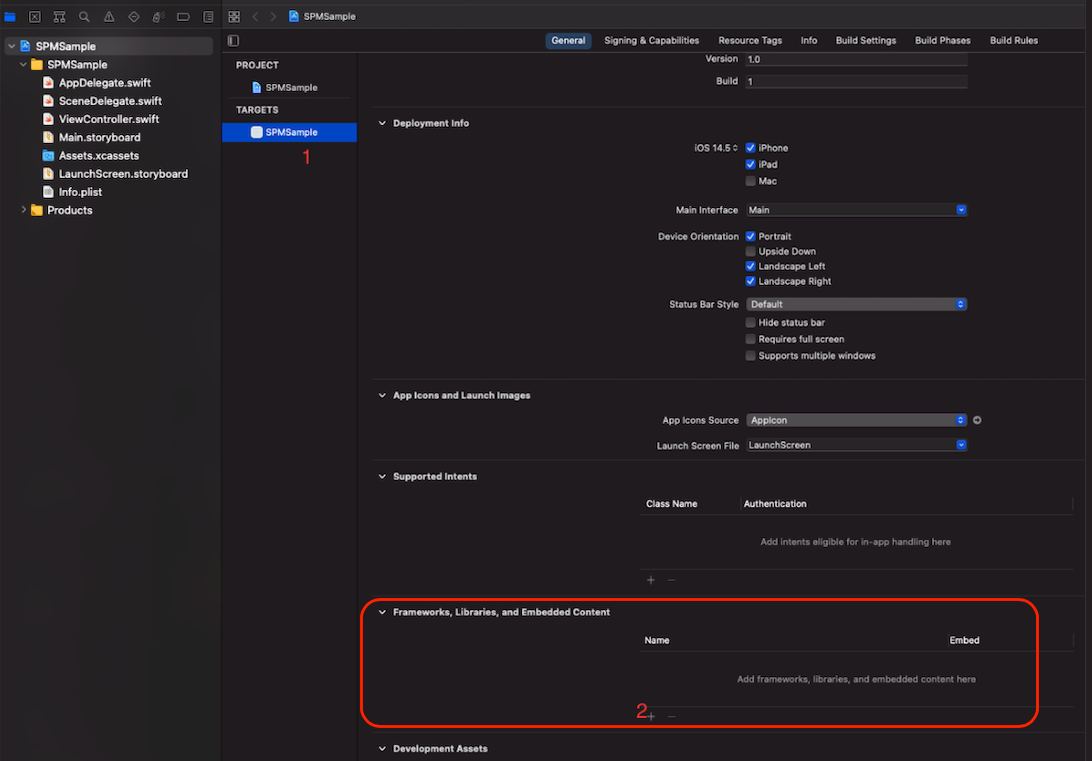Open the Debug navigator icon
The height and width of the screenshot is (761, 1092).
coord(159,17)
